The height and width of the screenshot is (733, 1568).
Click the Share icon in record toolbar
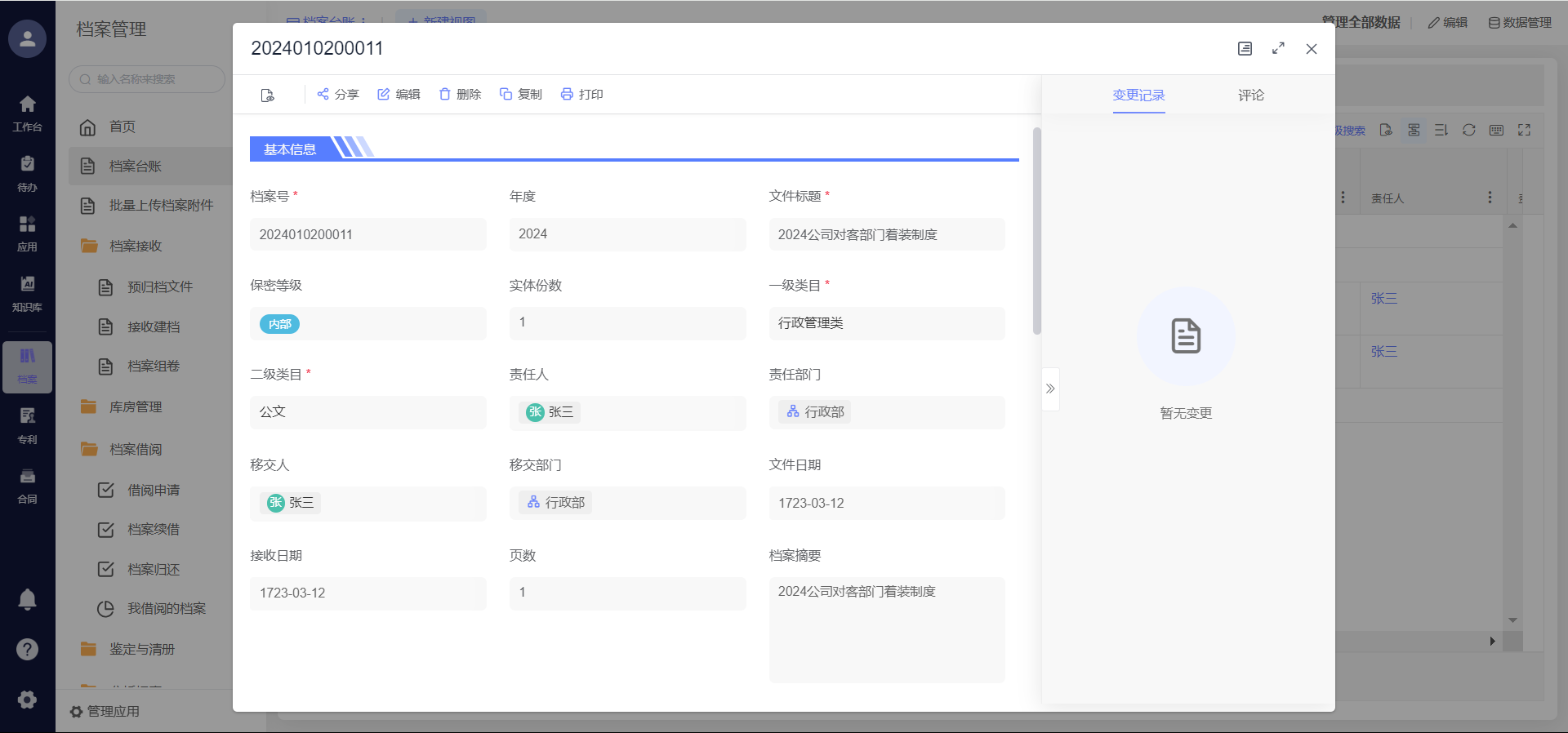point(323,94)
